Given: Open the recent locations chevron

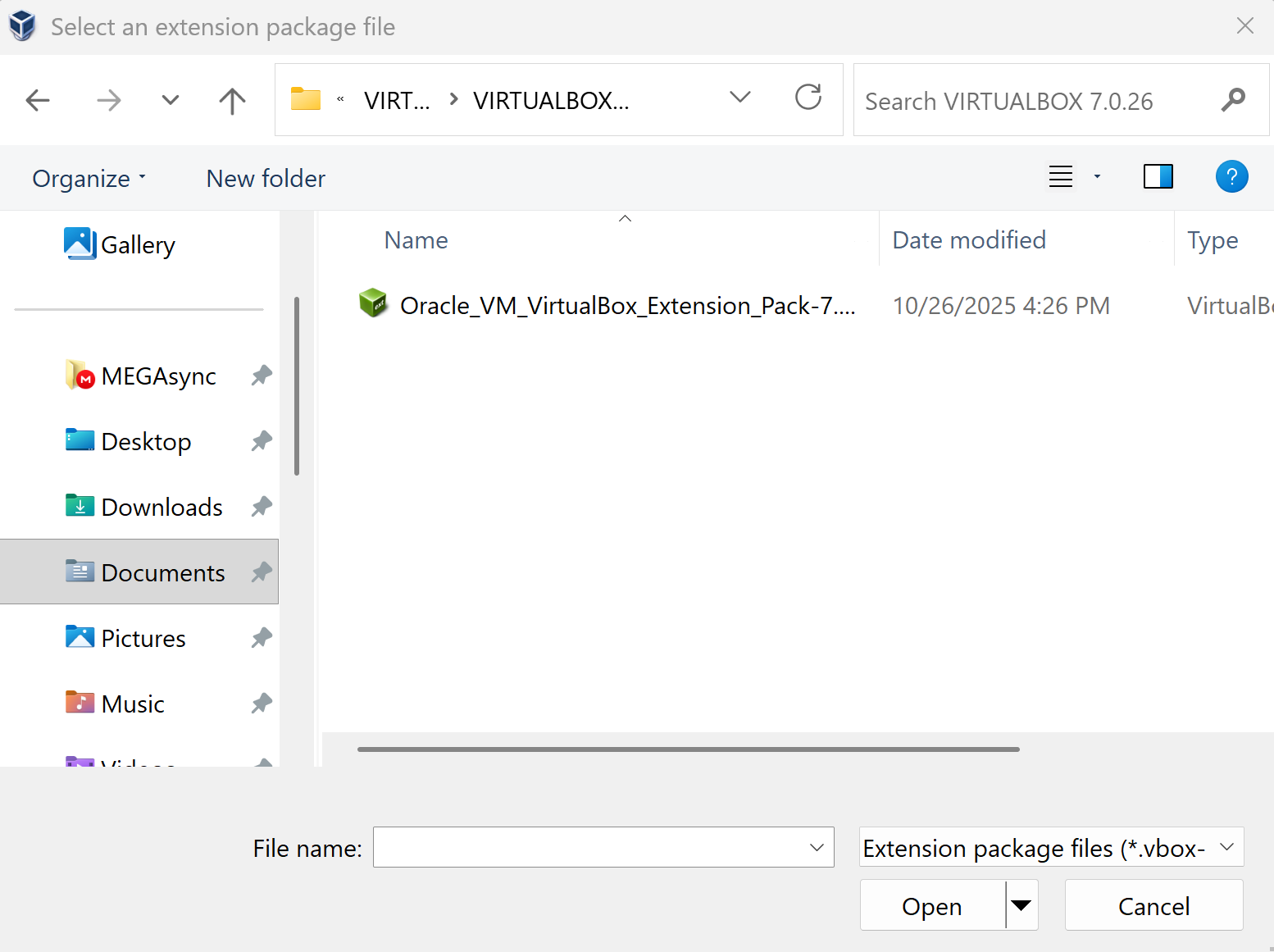Looking at the screenshot, I should [170, 101].
